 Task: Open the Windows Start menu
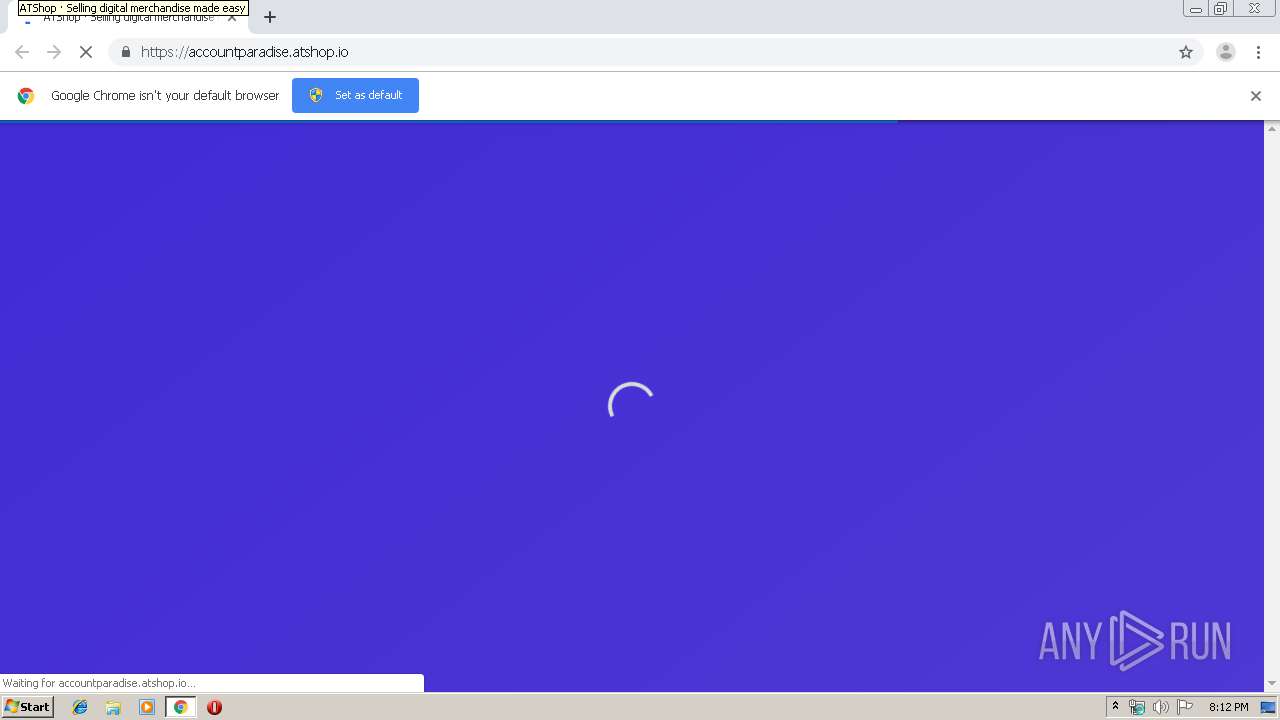tap(27, 707)
